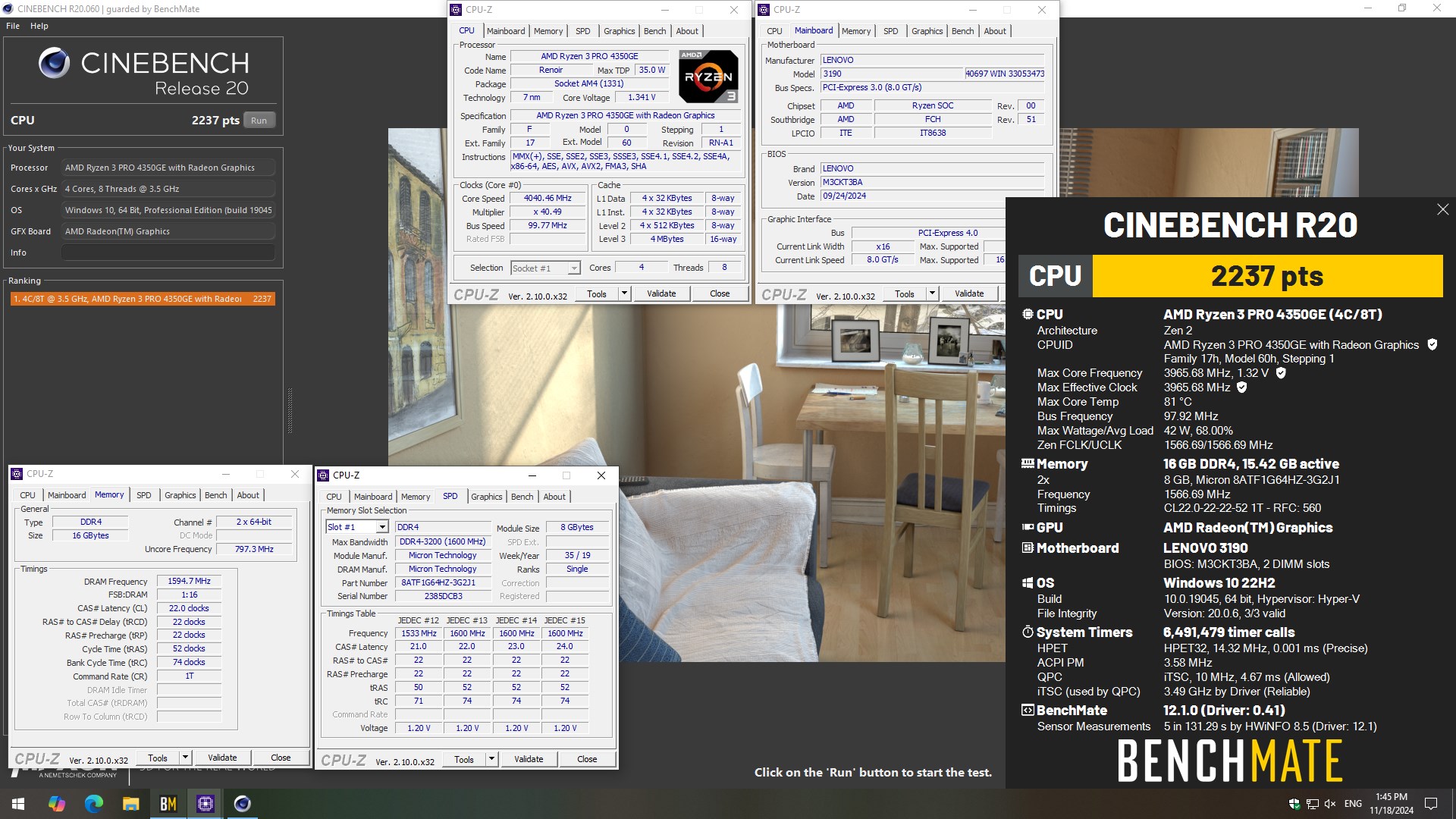Open Tools dropdown arrow in CPU-Z SPD window
Screen dimensions: 1456x819
coord(491,759)
